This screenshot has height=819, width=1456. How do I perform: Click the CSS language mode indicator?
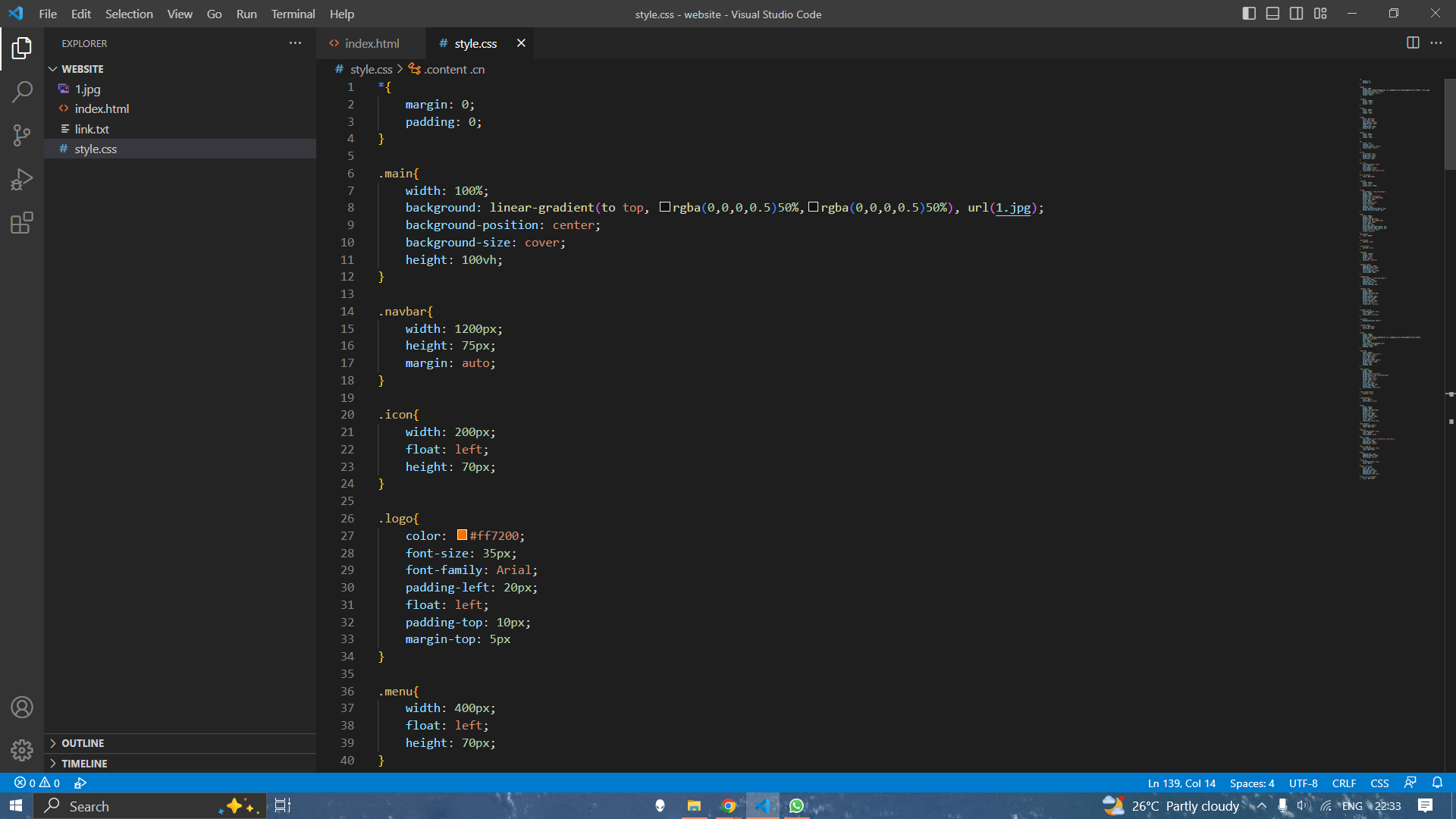[x=1379, y=783]
